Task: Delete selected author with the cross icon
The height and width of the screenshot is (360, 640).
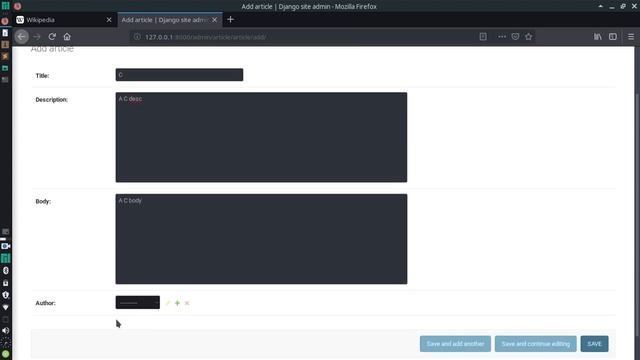Action: coord(187,303)
